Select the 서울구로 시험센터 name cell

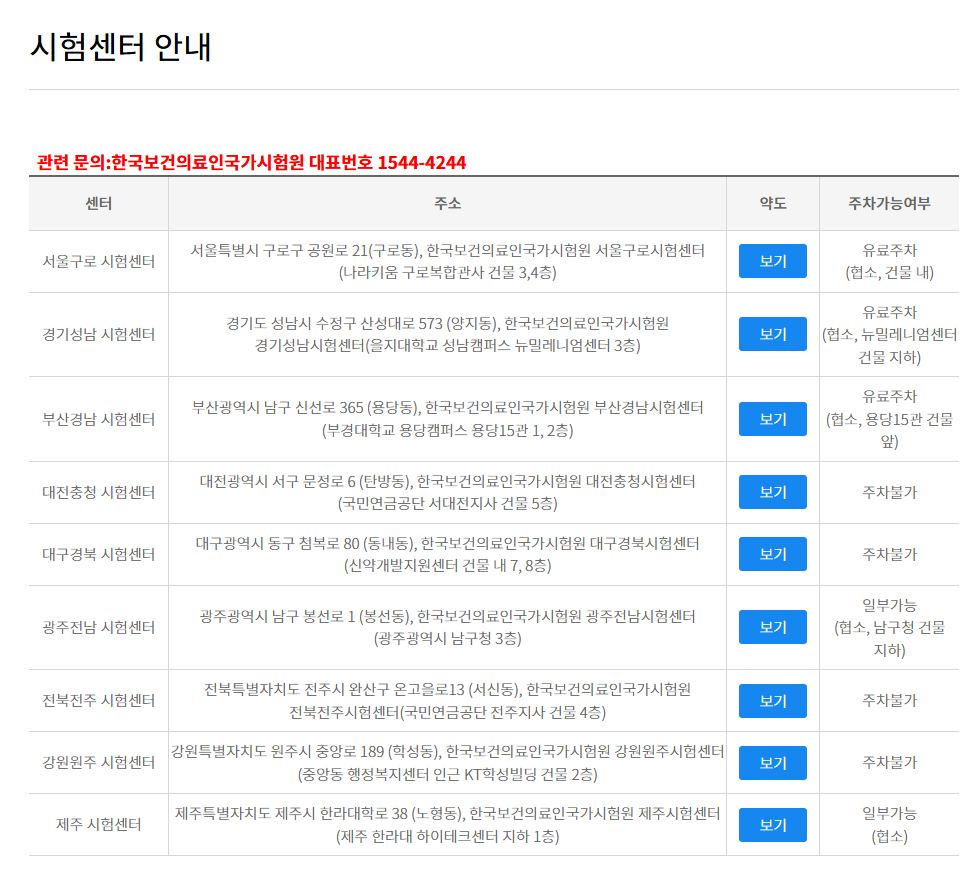coord(99,262)
